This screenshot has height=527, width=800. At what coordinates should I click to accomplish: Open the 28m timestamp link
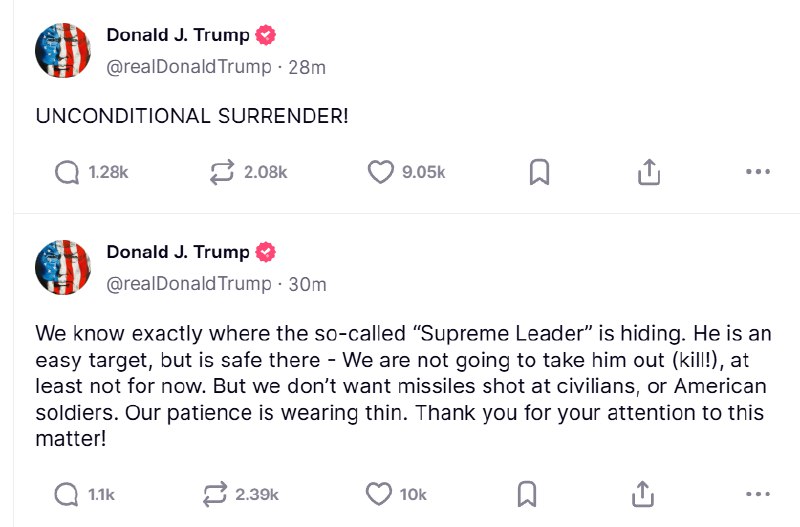coord(307,67)
